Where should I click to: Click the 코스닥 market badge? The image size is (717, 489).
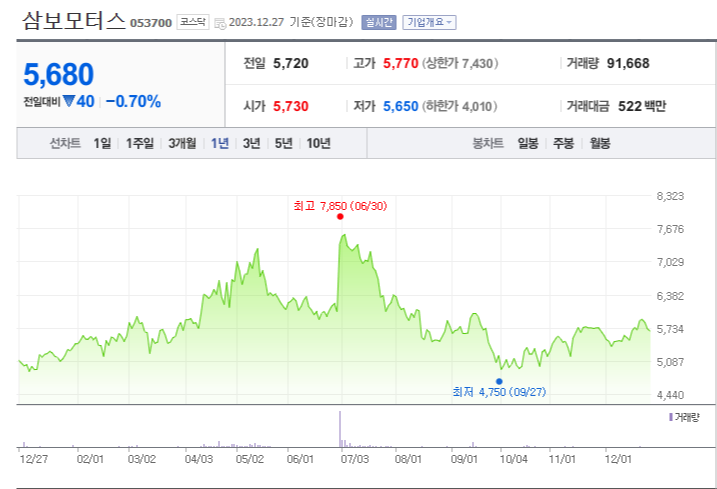click(x=193, y=22)
